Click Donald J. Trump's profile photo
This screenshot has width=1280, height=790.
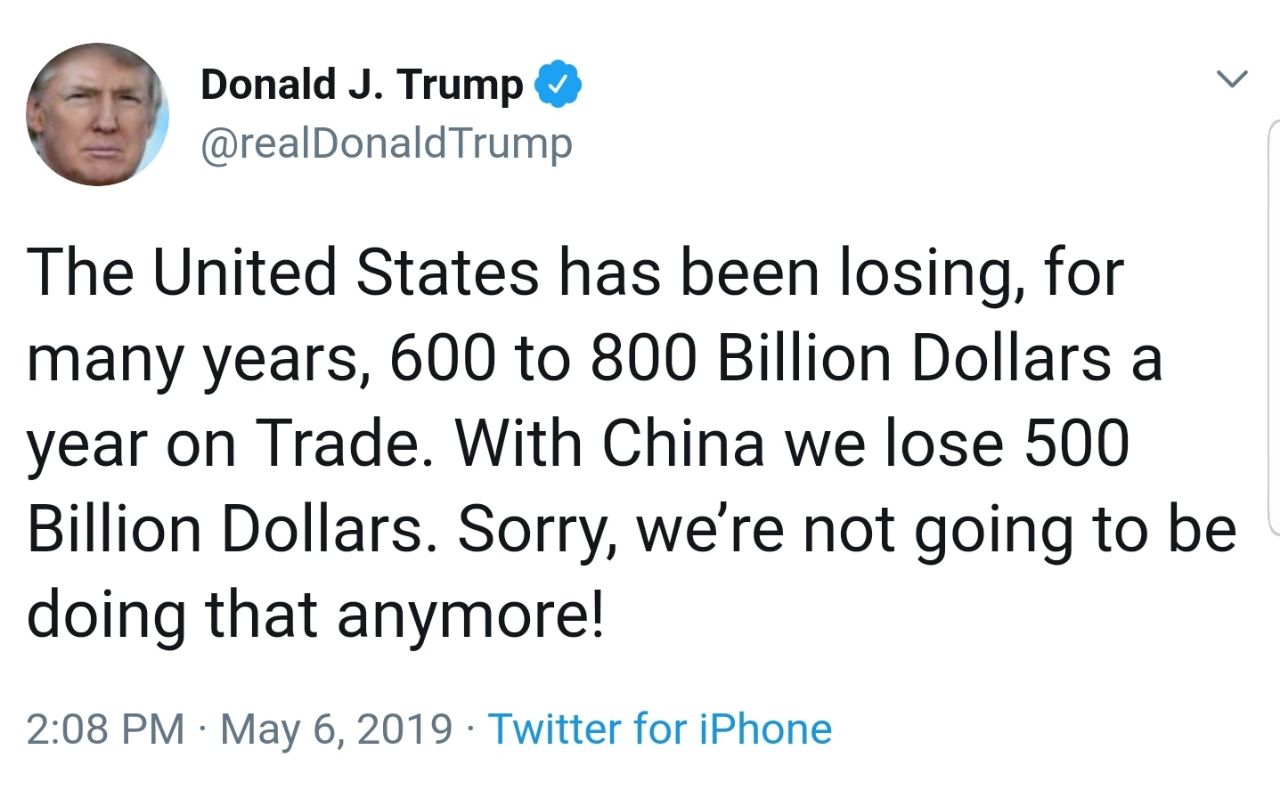[97, 114]
